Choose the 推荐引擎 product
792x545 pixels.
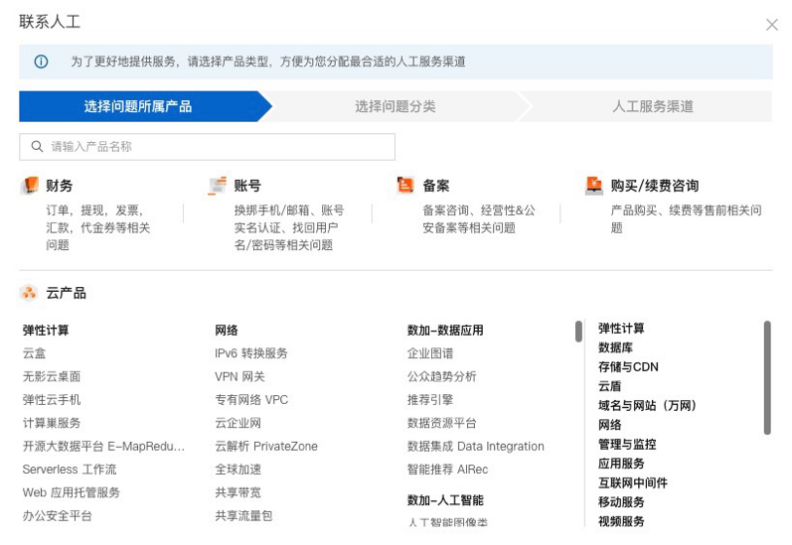click(430, 400)
